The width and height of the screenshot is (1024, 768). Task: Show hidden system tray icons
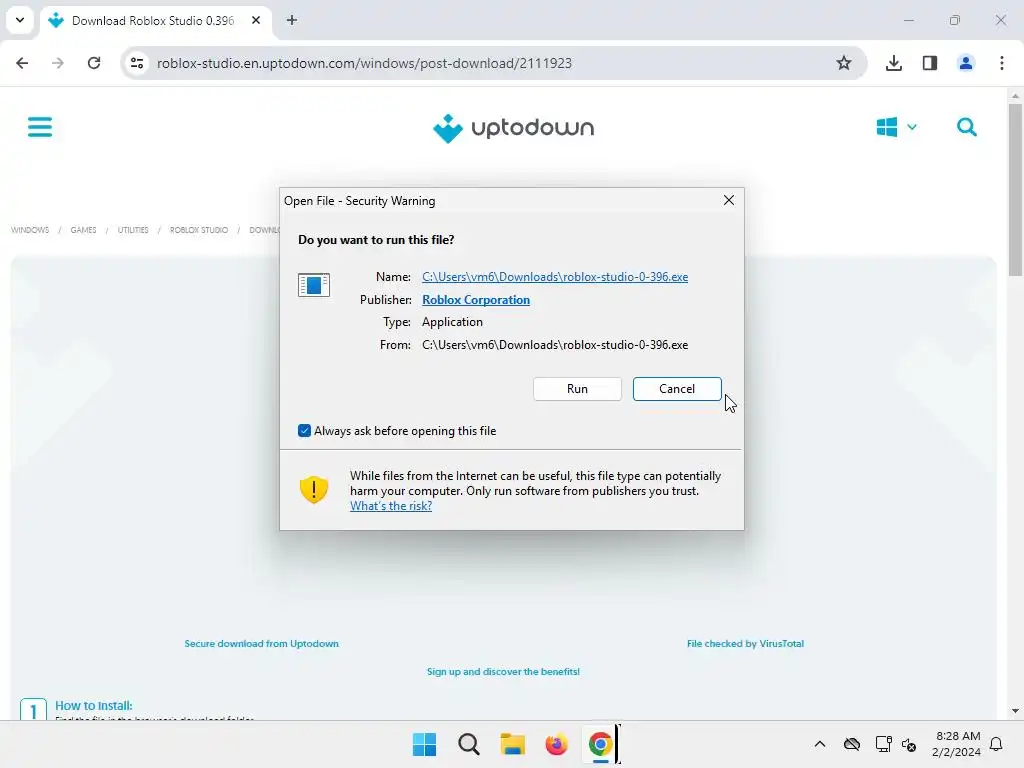(x=820, y=744)
